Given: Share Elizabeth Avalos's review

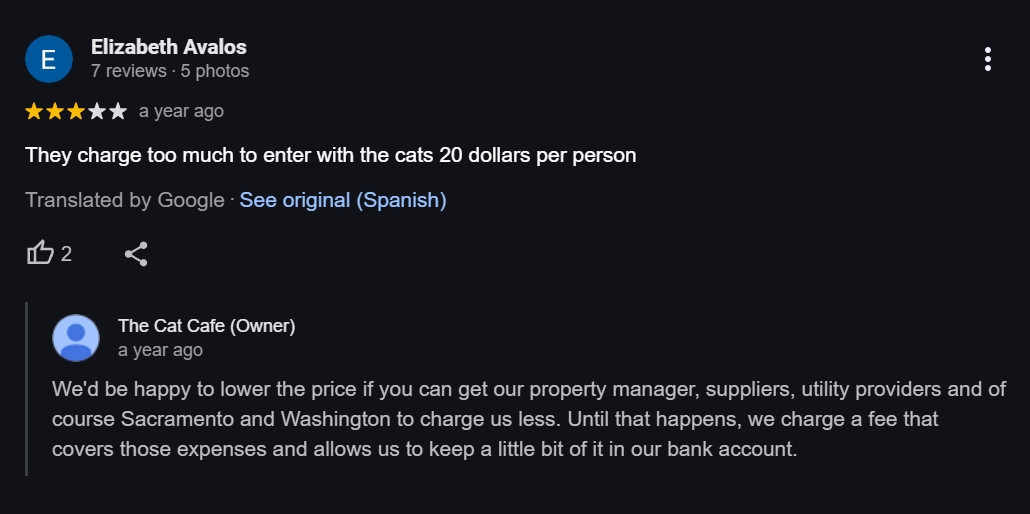Looking at the screenshot, I should tap(136, 253).
